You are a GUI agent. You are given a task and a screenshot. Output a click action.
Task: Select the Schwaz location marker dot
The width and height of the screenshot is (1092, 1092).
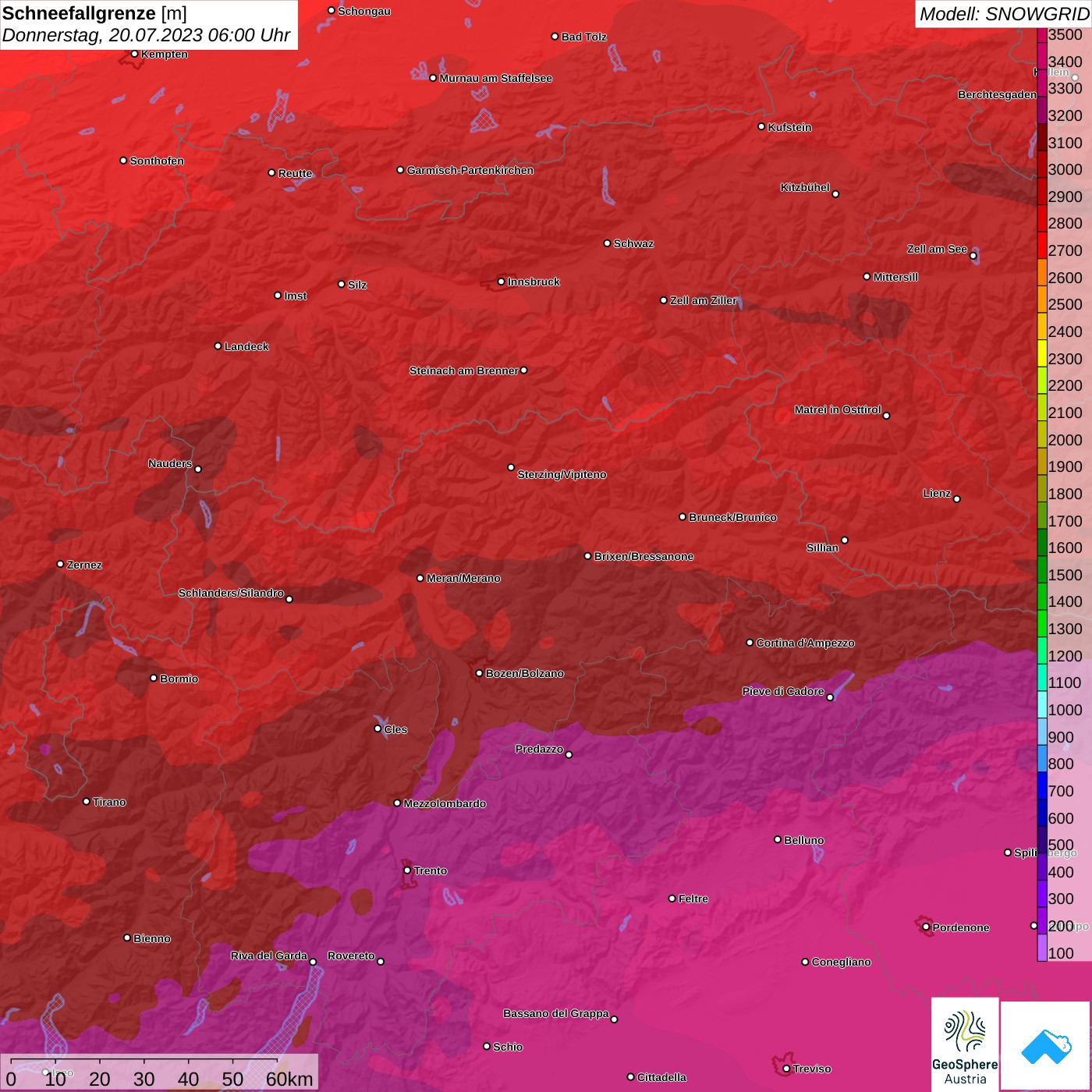607,243
